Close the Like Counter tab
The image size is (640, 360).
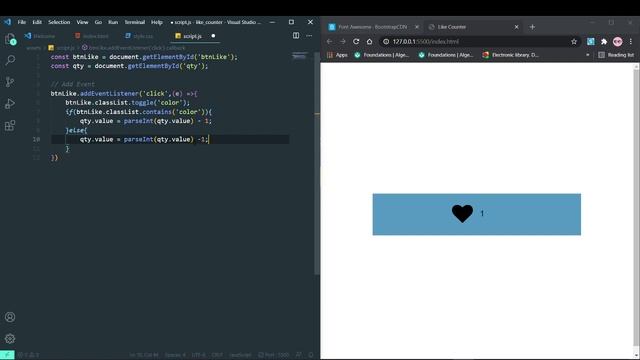click(x=516, y=27)
